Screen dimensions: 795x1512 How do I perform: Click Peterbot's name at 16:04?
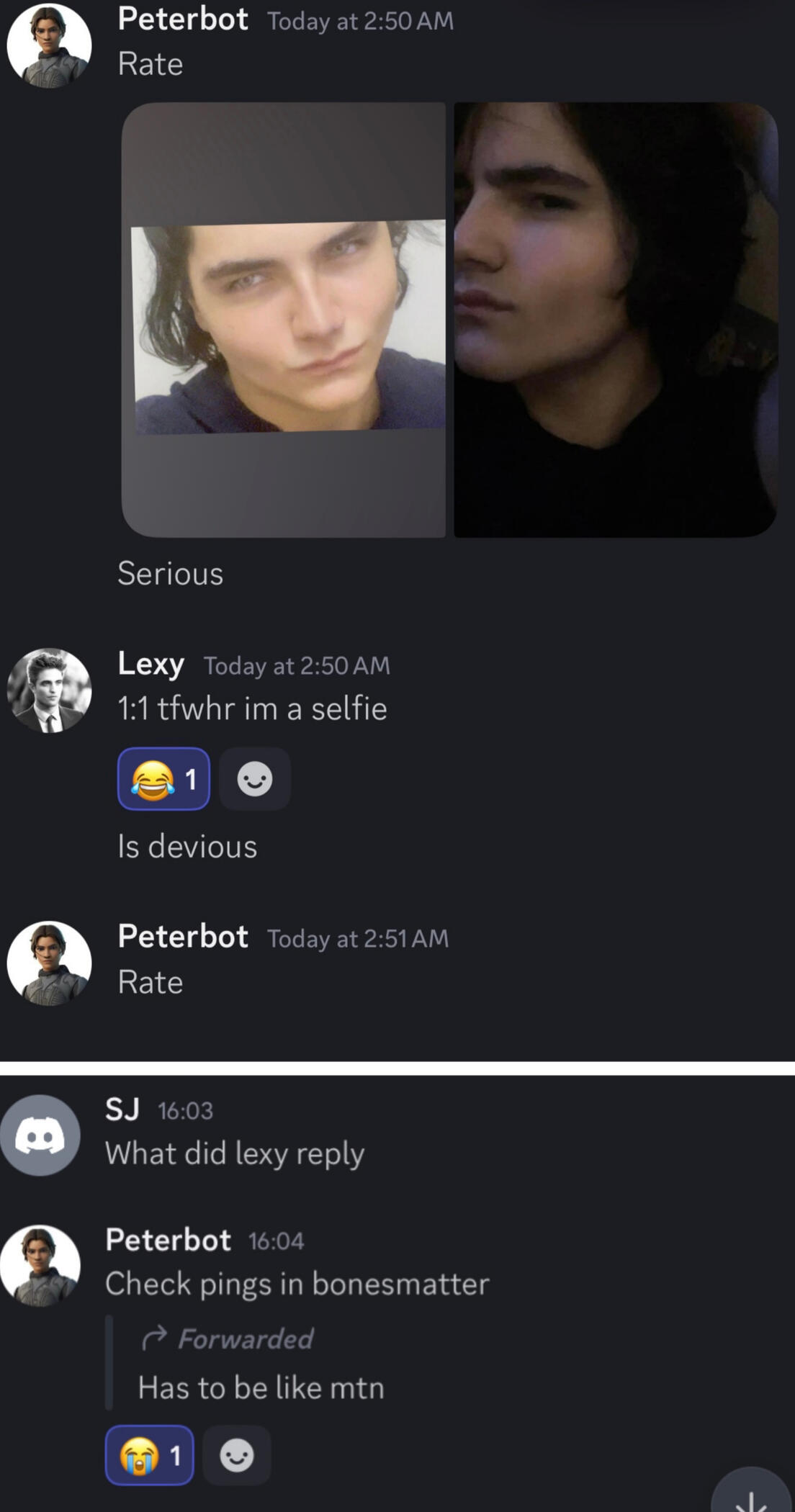(x=168, y=1240)
